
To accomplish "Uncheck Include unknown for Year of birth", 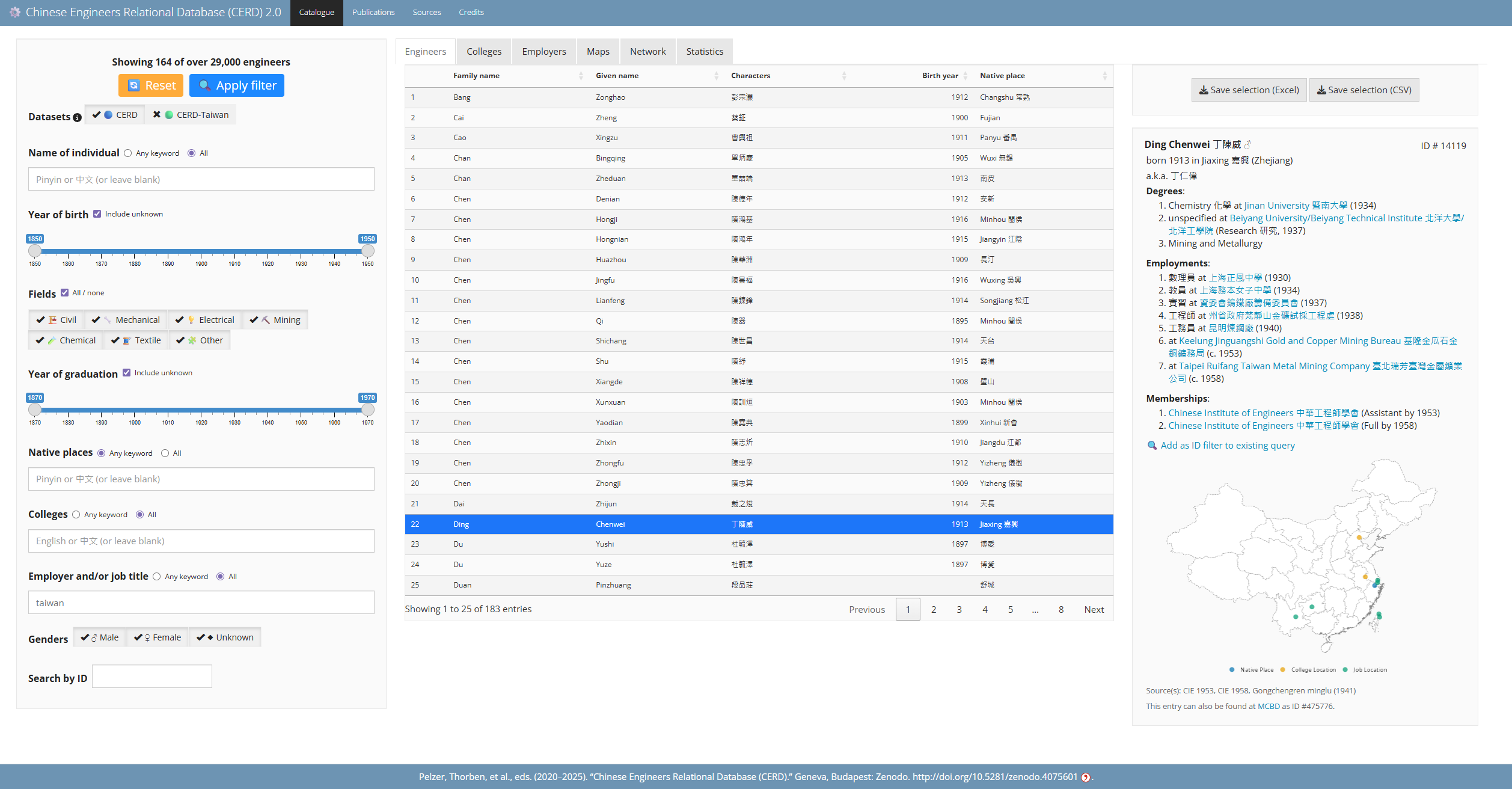I will point(97,214).
